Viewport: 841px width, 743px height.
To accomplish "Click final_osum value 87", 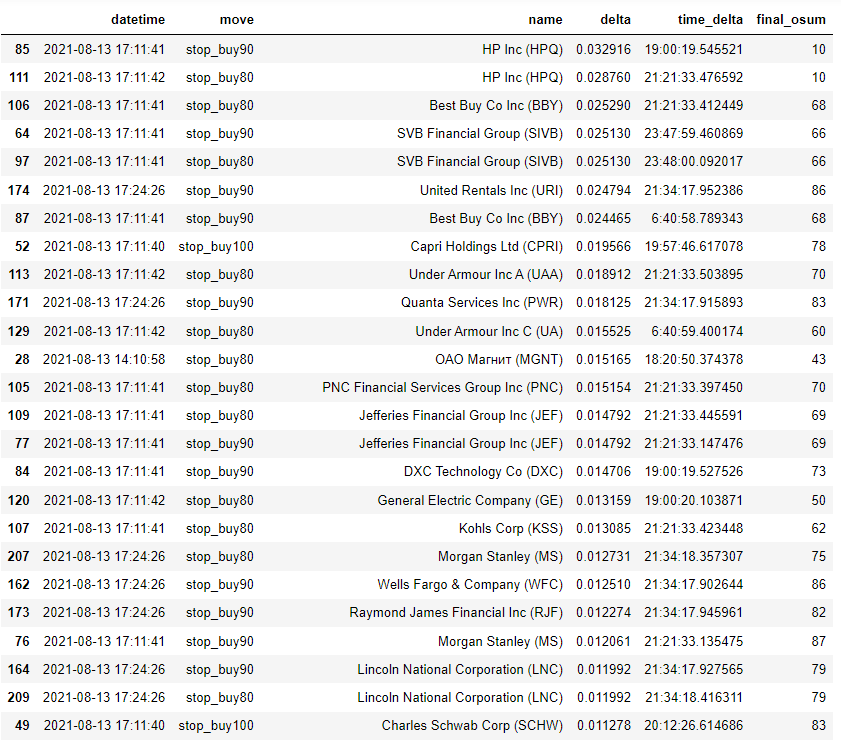I will coord(818,642).
